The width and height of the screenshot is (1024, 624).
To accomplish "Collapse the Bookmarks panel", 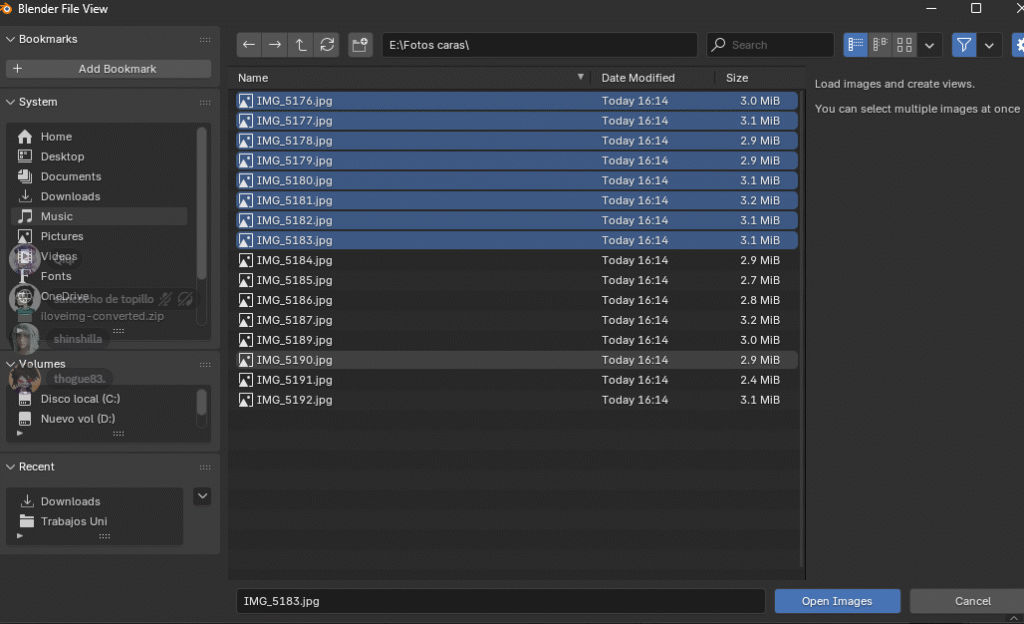I will coord(11,39).
